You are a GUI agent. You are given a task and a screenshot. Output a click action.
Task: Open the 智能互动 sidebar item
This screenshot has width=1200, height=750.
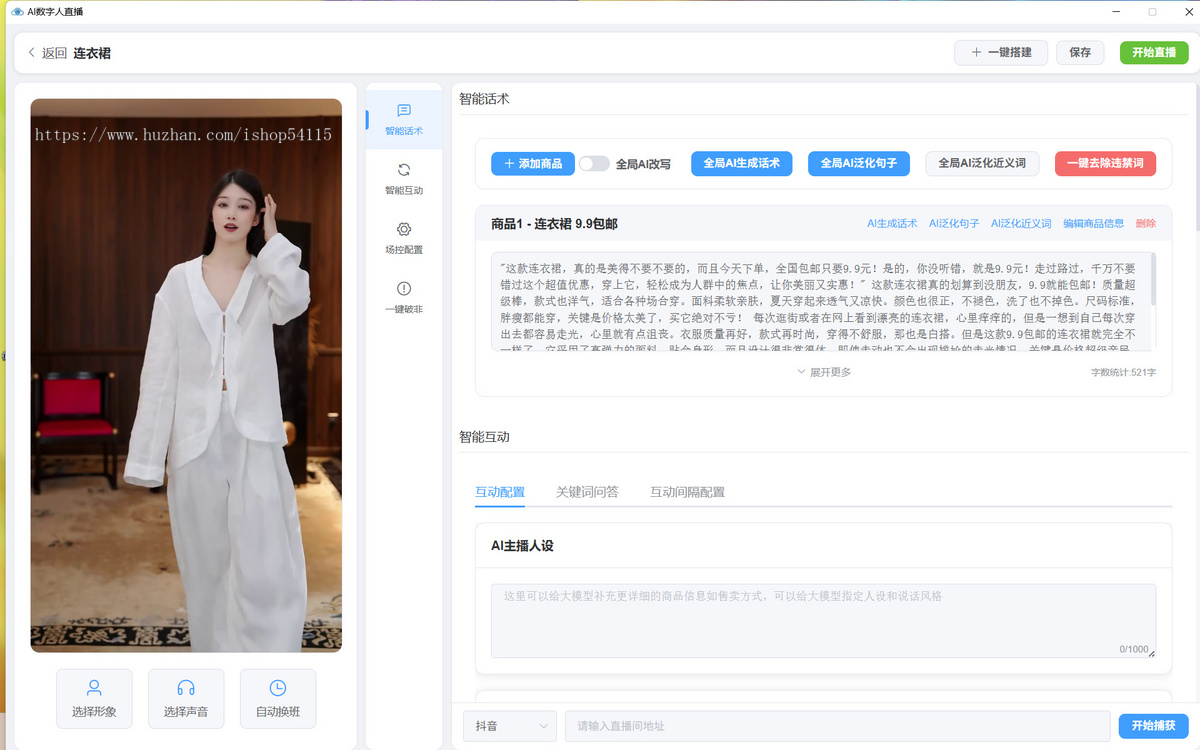(404, 180)
